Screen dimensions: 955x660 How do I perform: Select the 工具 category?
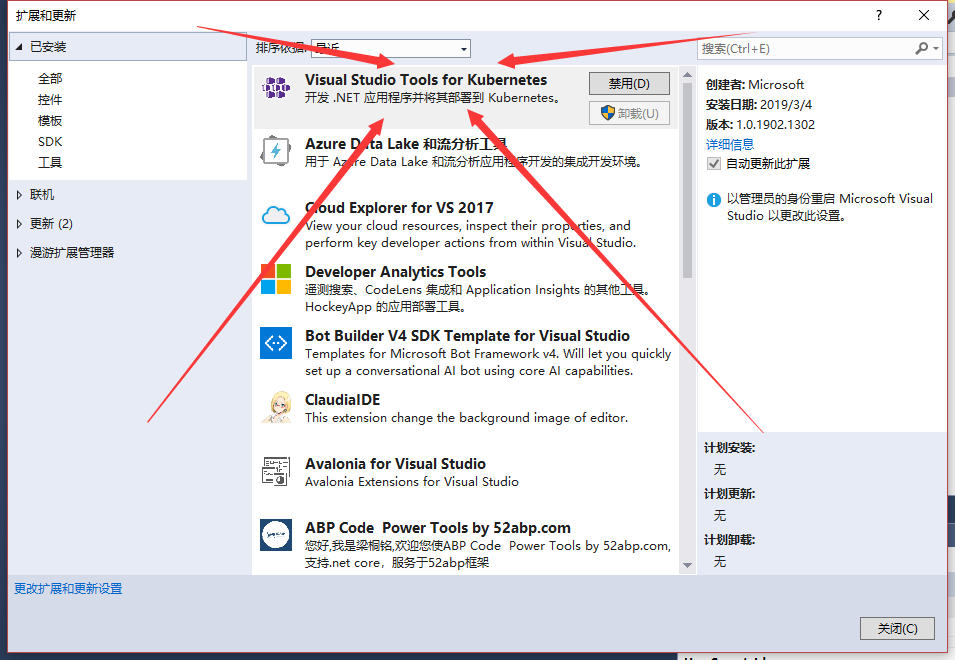[50, 163]
